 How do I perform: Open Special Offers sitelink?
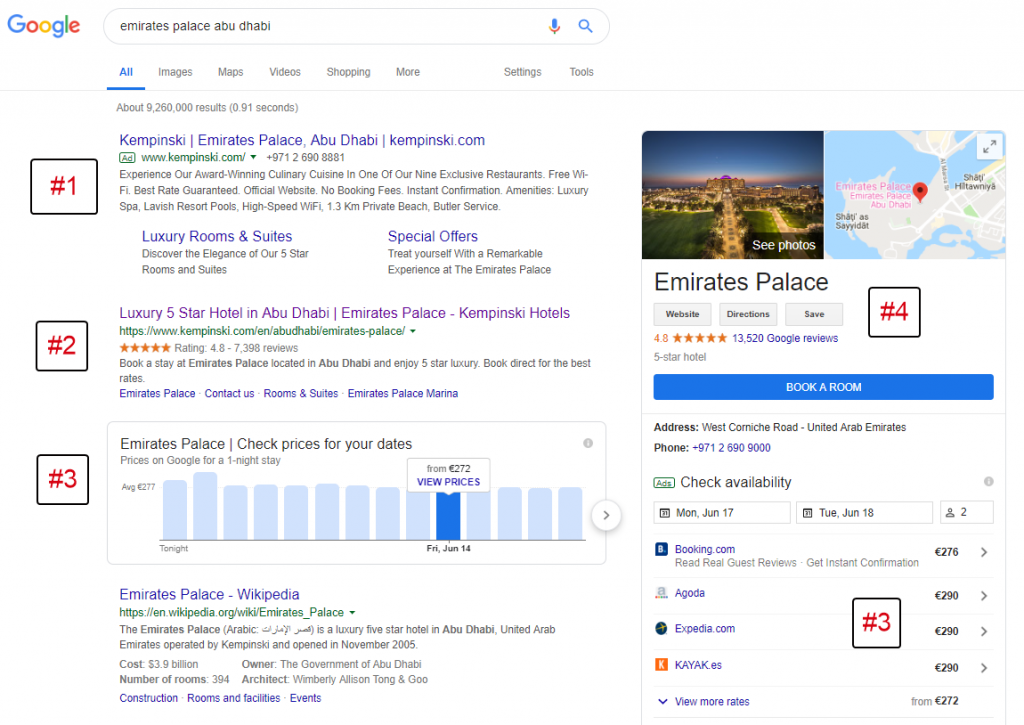pos(433,236)
